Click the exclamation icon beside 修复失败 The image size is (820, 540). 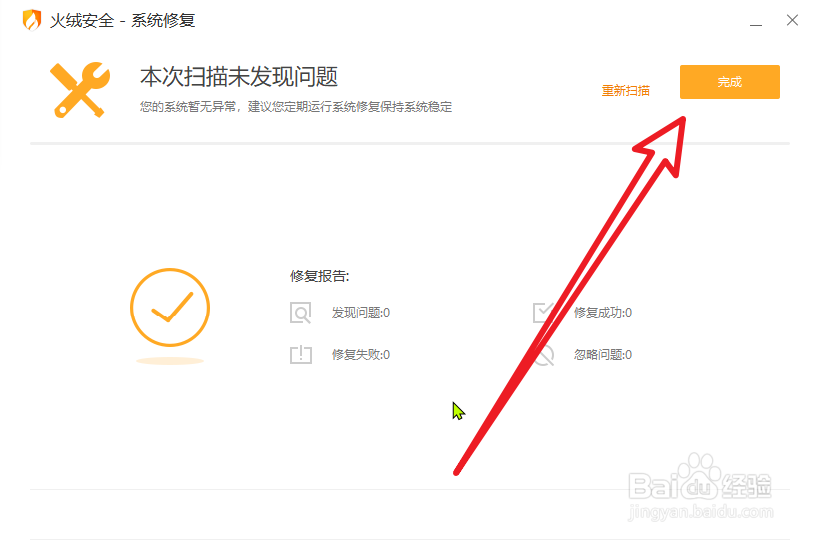(301, 354)
